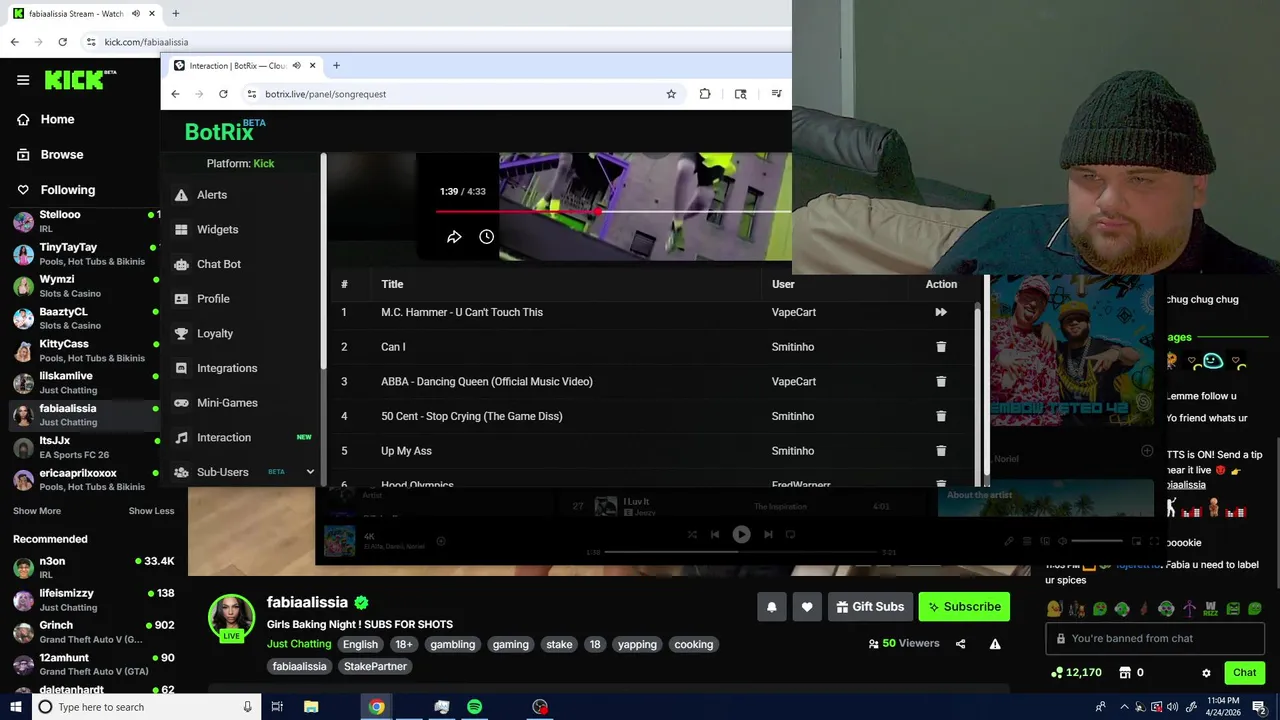The width and height of the screenshot is (1280, 720).
Task: Bookmark BotRix page with star icon
Action: click(671, 94)
